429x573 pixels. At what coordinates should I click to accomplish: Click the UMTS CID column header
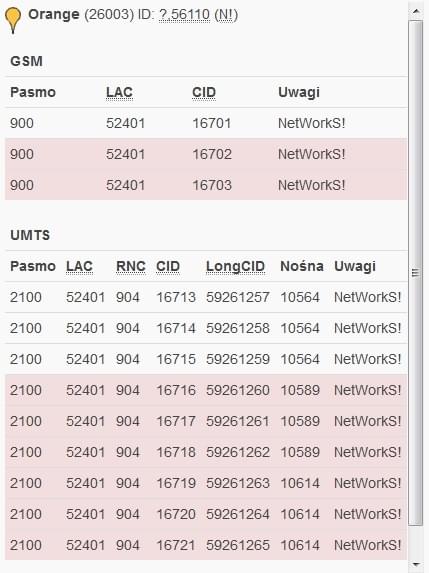point(168,266)
